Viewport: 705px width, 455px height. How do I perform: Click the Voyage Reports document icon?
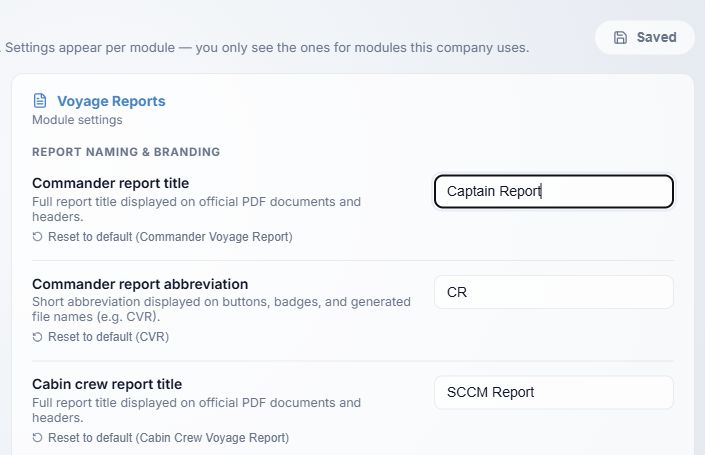pyautogui.click(x=40, y=101)
